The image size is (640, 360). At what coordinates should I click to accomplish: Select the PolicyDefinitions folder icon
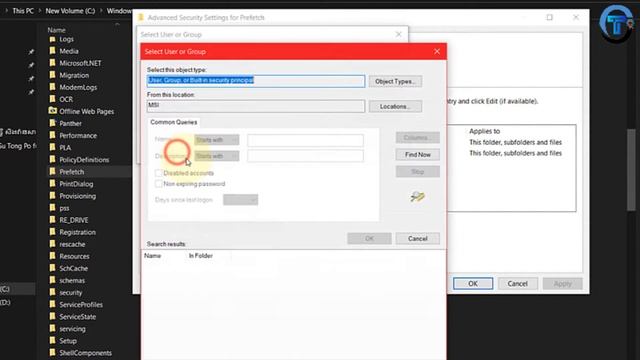pyautogui.click(x=52, y=160)
